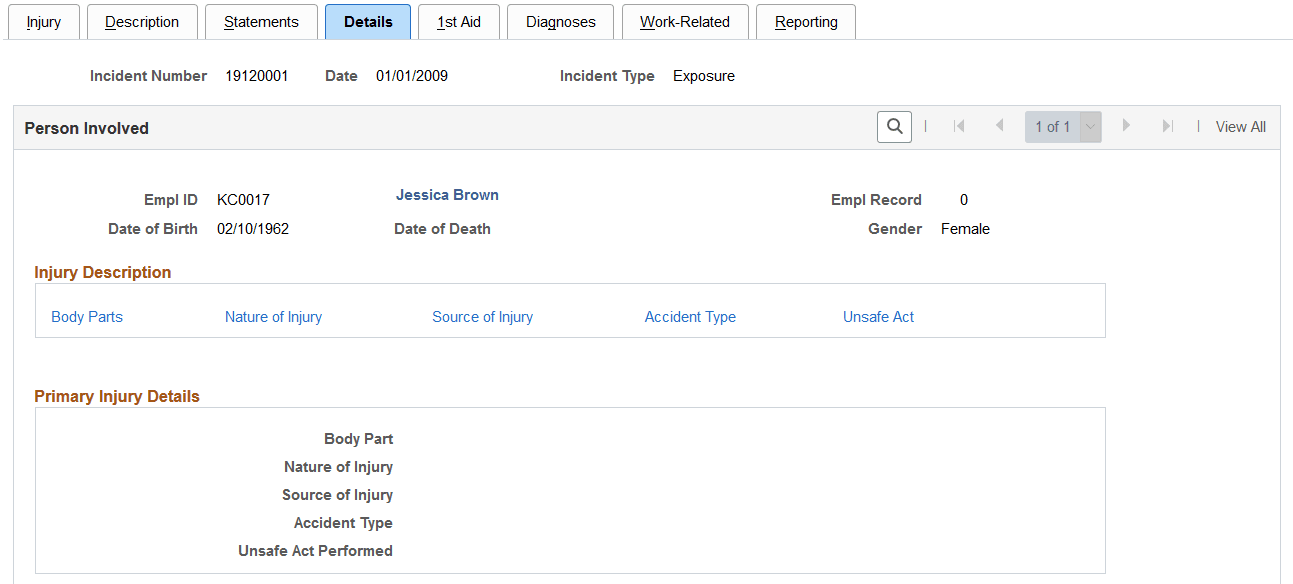Click the previous row navigation arrow

pyautogui.click(x=1000, y=126)
